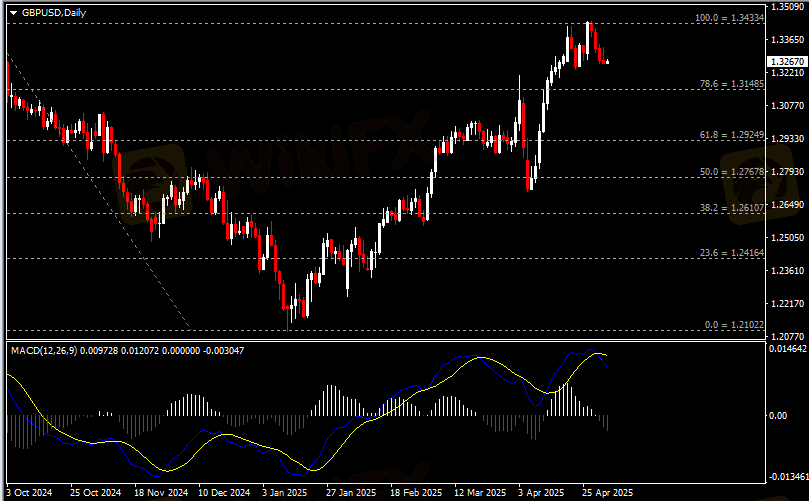
Task: Select the 50.0 = 1.27678 Fibonacci label
Action: [732, 172]
